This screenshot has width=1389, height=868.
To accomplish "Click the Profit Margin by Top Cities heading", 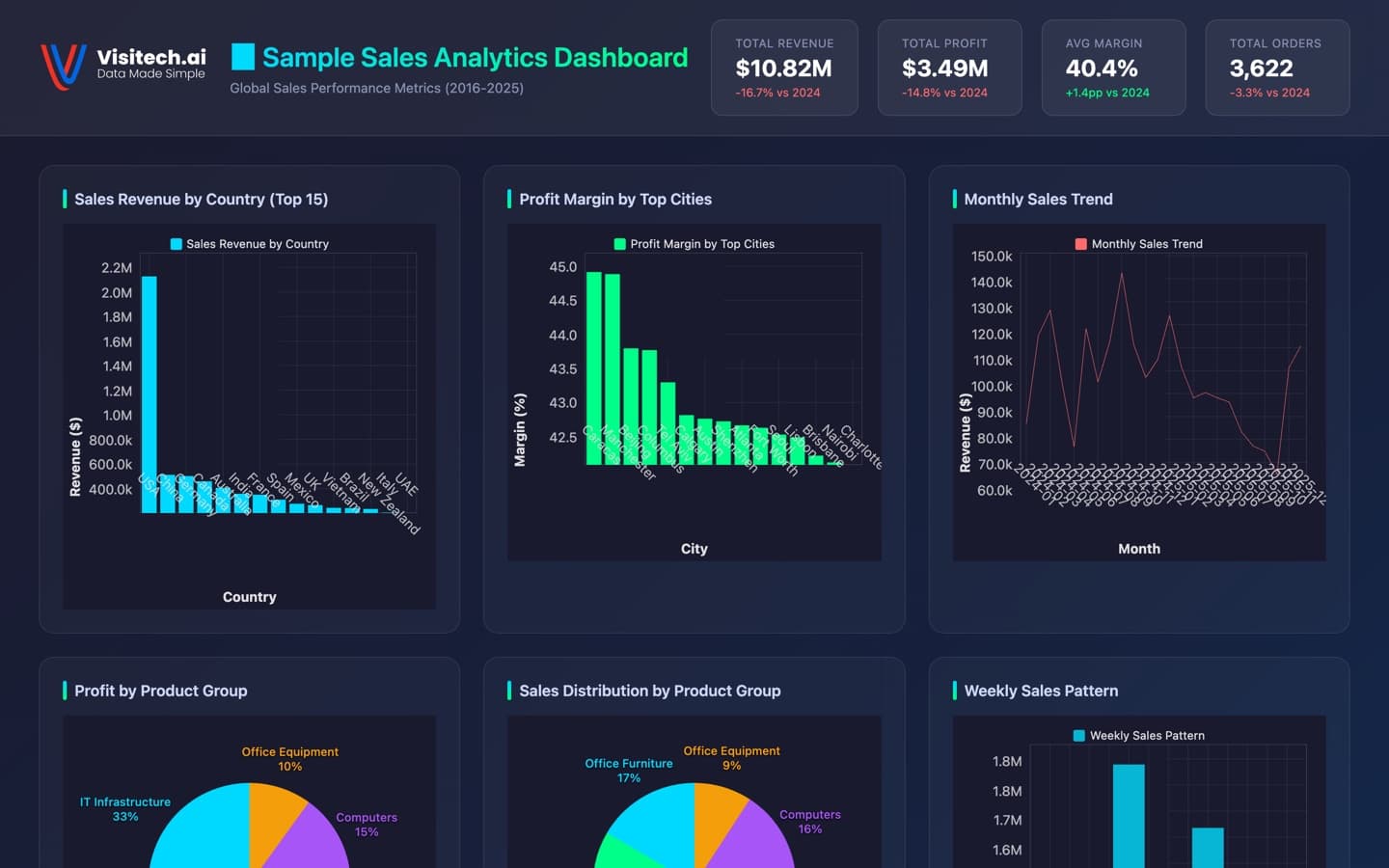I will 615,200.
